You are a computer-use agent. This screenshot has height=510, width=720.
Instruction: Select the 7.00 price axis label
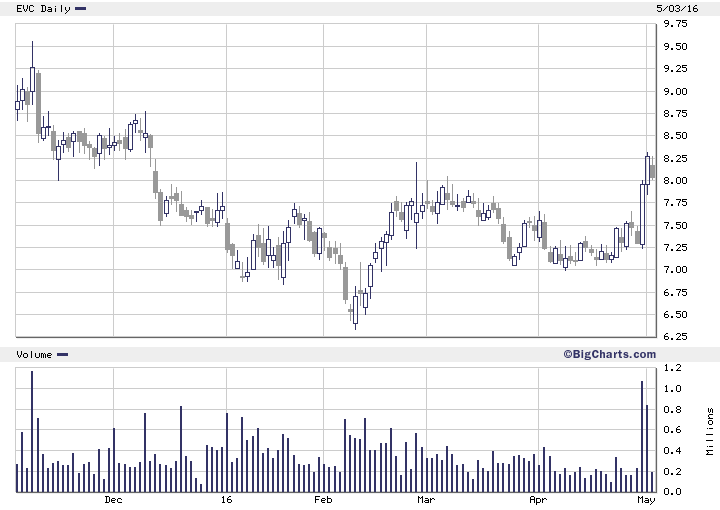click(x=675, y=270)
